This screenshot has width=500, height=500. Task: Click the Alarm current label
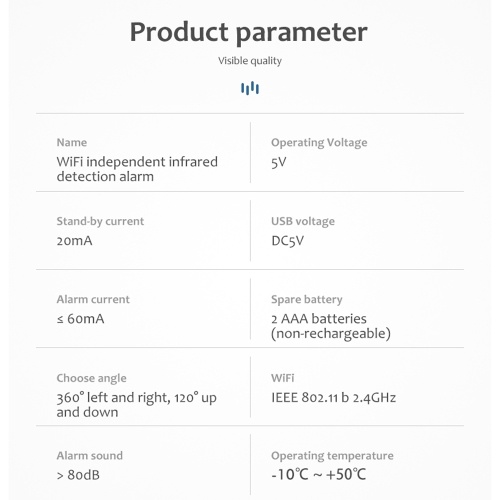[x=93, y=299]
